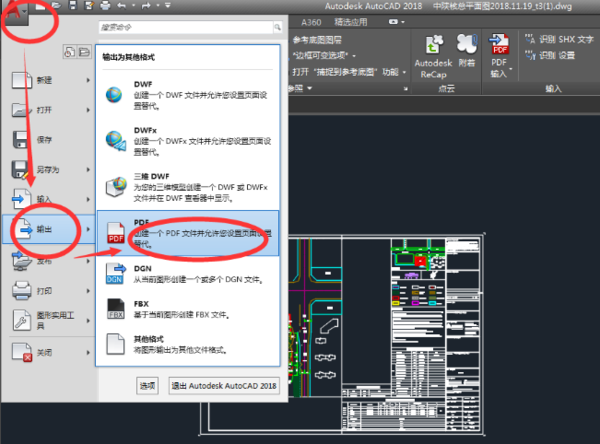Open the Undo history dropdown arrow
Screen dimensions: 600x444
point(134,5)
